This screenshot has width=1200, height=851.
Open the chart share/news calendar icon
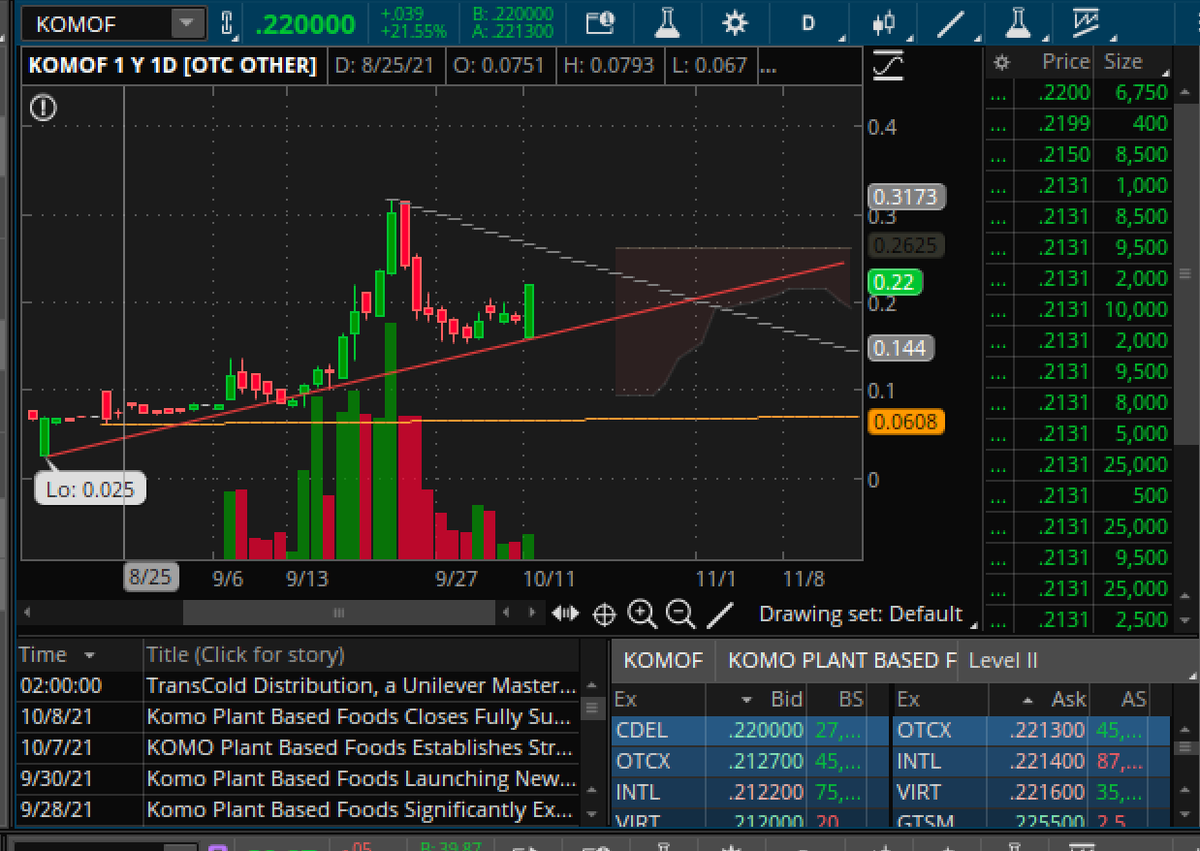pyautogui.click(x=599, y=22)
